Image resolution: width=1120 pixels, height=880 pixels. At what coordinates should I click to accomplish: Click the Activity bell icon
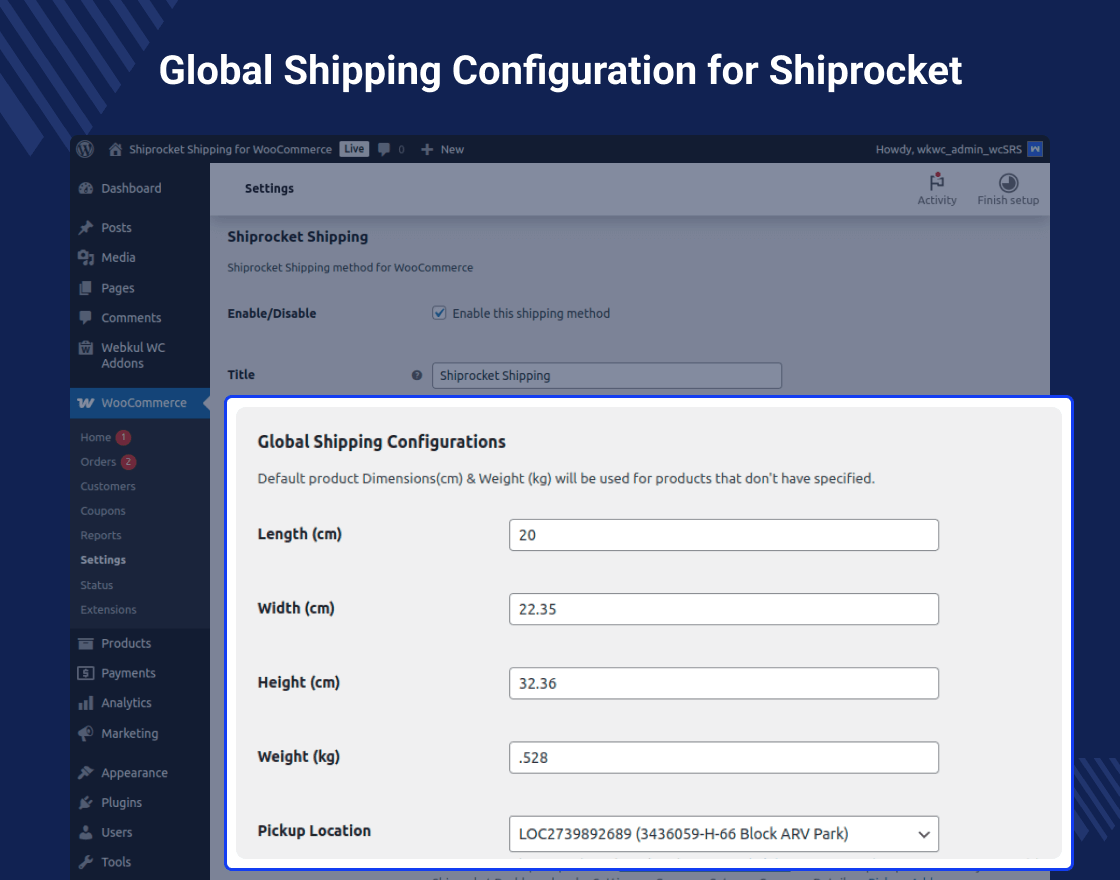coord(936,183)
